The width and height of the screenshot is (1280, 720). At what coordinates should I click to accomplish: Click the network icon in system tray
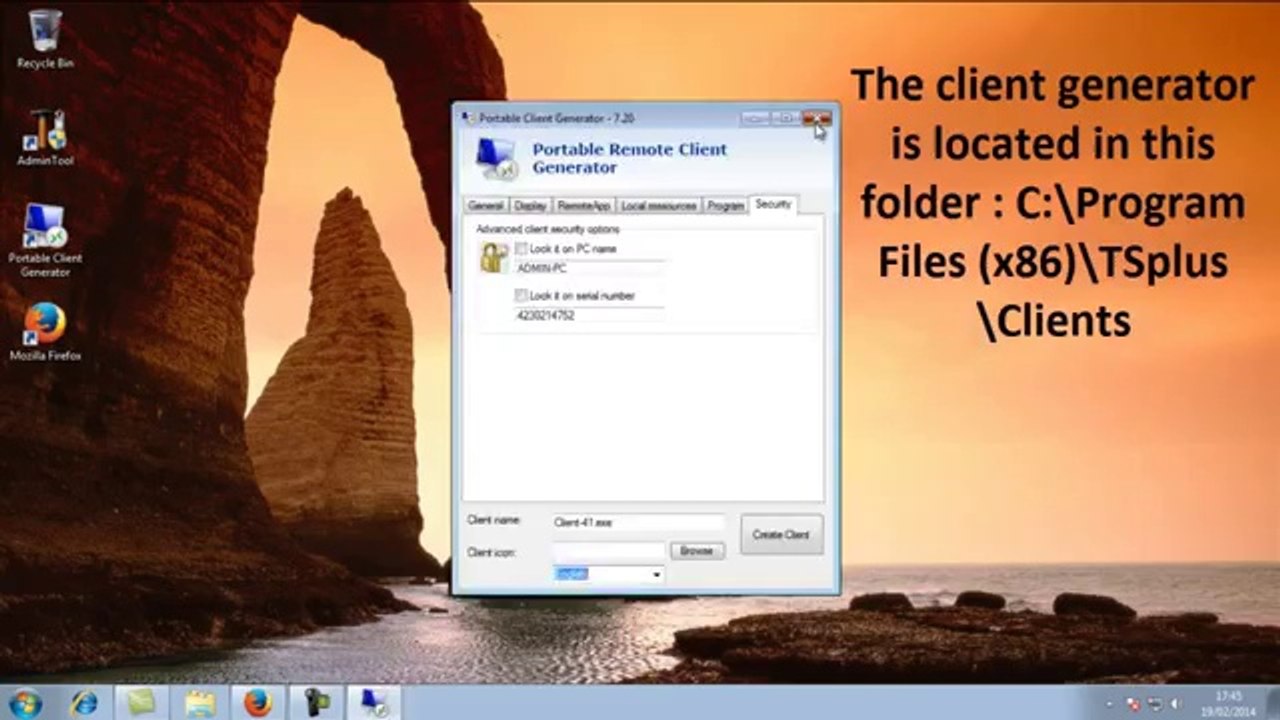tap(1155, 704)
